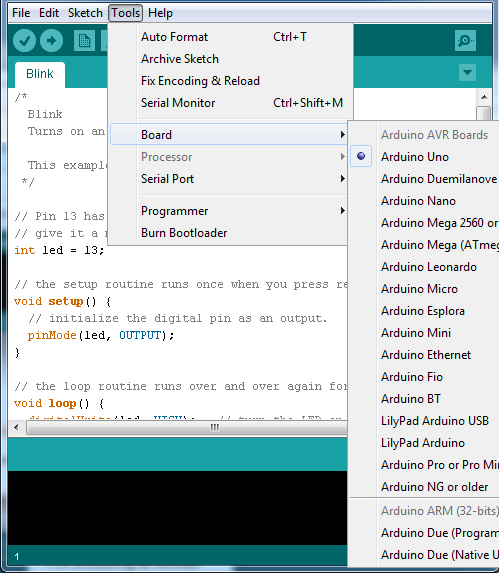499x573 pixels.
Task: Open the Serial Monitor magnifier icon
Action: point(465,41)
